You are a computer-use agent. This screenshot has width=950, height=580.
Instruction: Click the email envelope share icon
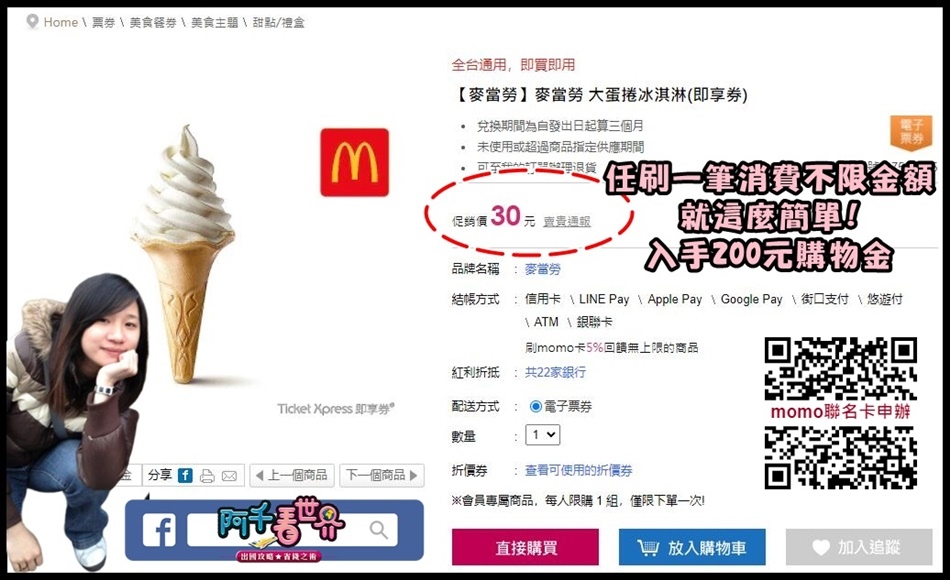click(x=229, y=476)
